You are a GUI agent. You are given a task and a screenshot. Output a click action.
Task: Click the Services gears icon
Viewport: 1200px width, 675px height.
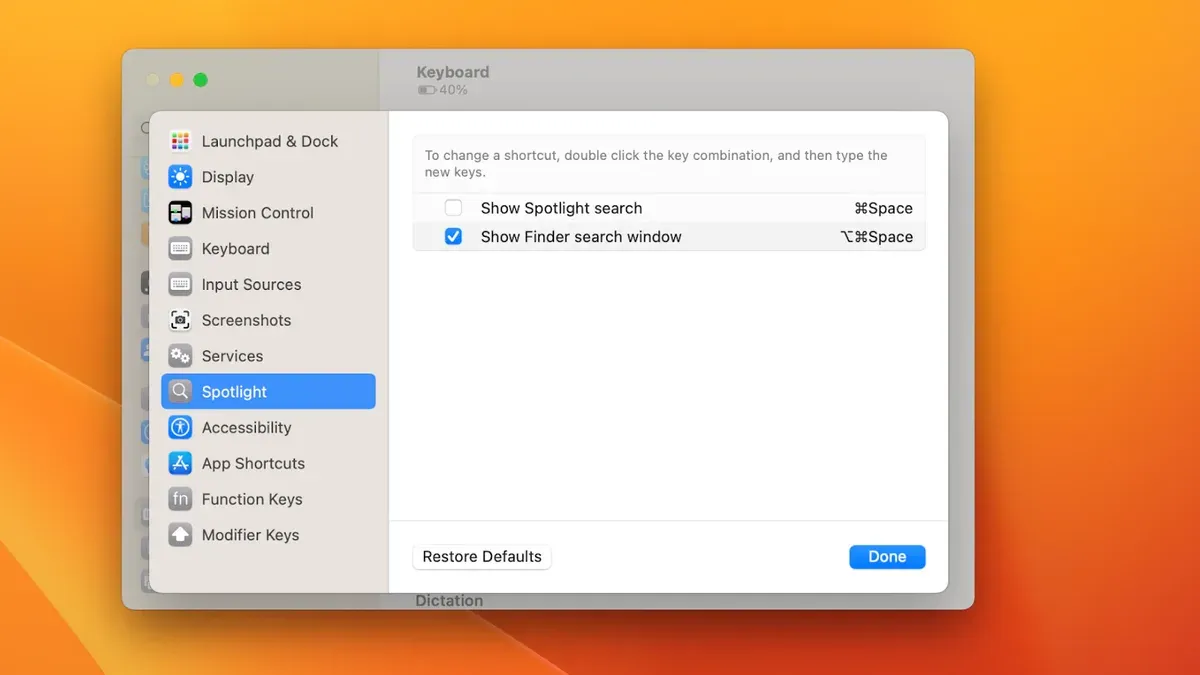pyautogui.click(x=180, y=356)
